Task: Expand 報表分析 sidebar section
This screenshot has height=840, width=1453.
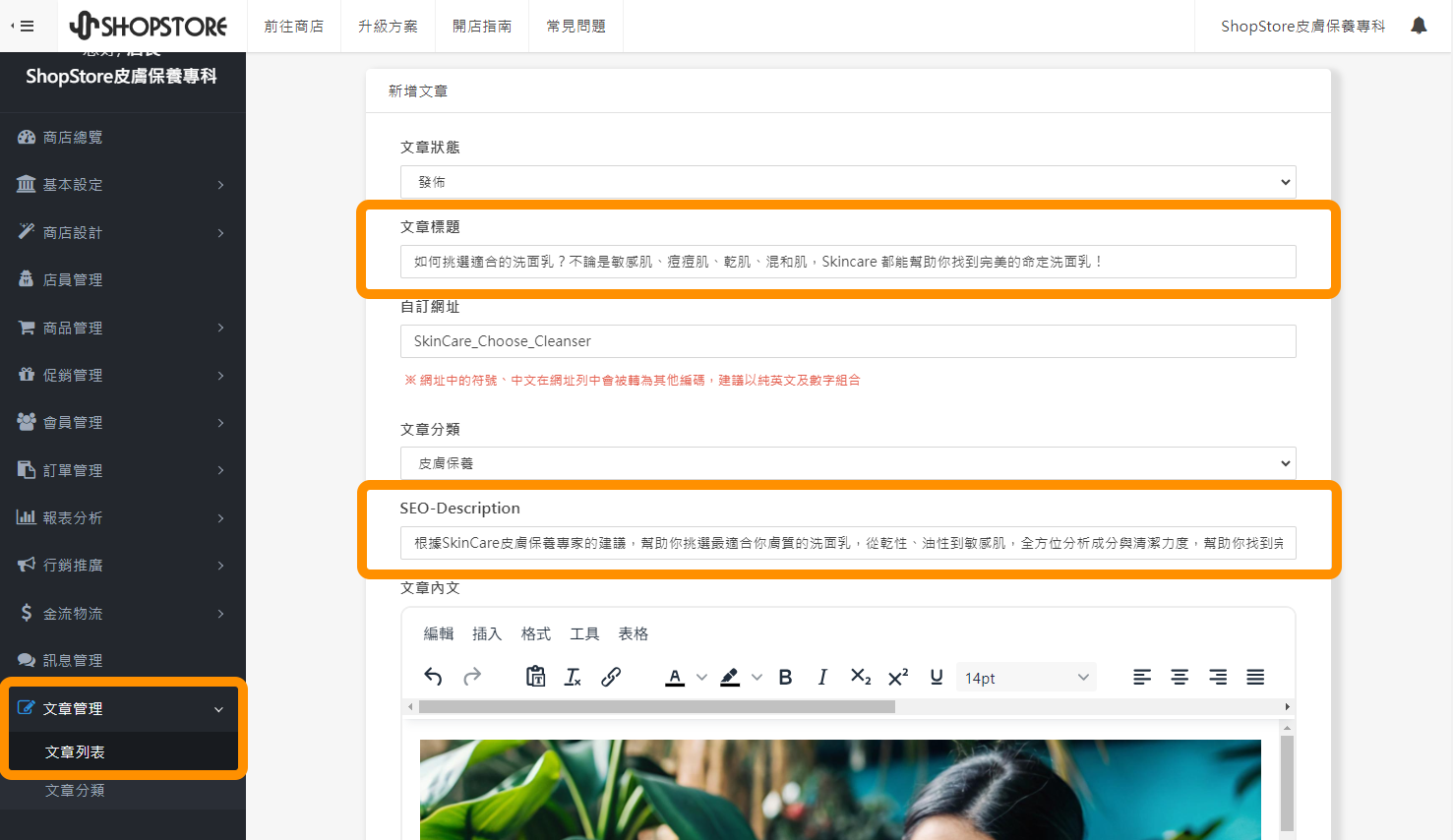Action: (123, 518)
